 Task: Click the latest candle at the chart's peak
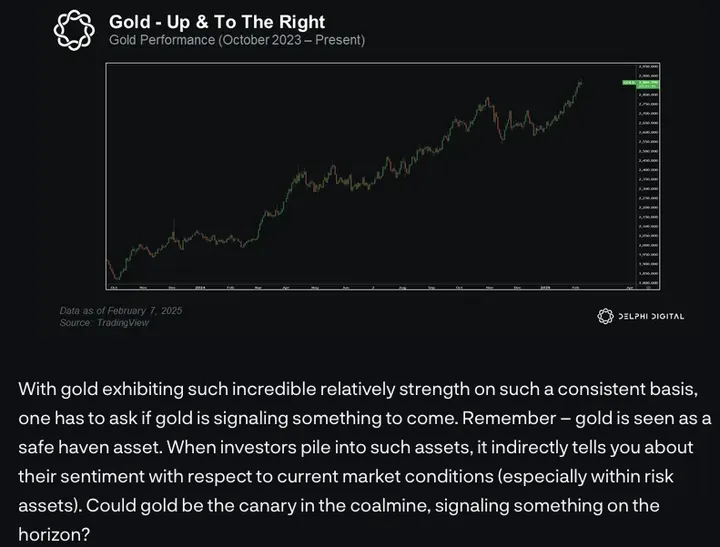tap(581, 82)
